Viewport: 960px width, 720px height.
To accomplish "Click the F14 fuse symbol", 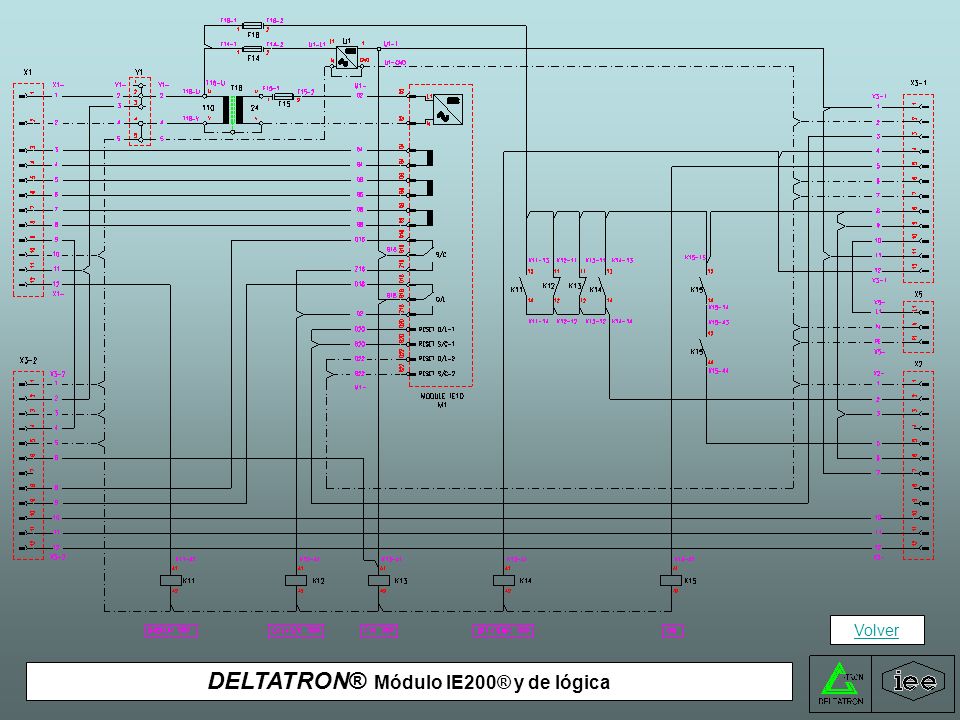I will 252,49.
